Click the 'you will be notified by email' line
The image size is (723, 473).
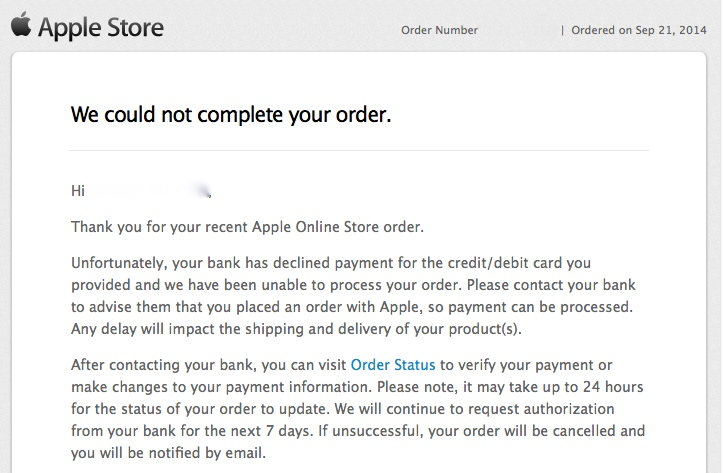pyautogui.click(x=168, y=453)
